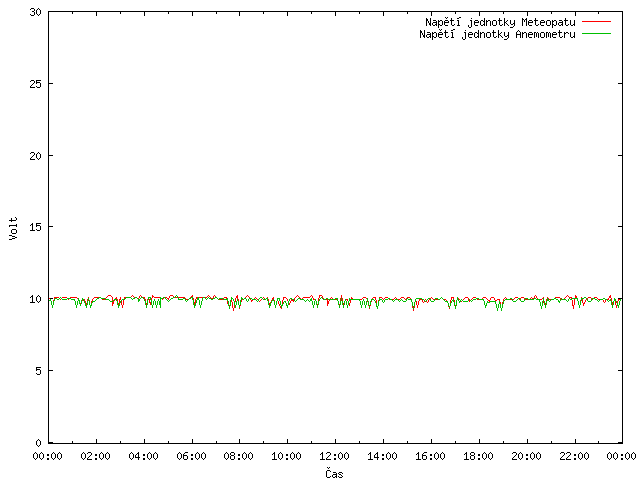Image resolution: width=640 pixels, height=480 pixels.
Task: Click the 'Volt' y-axis label
Action: 13,229
